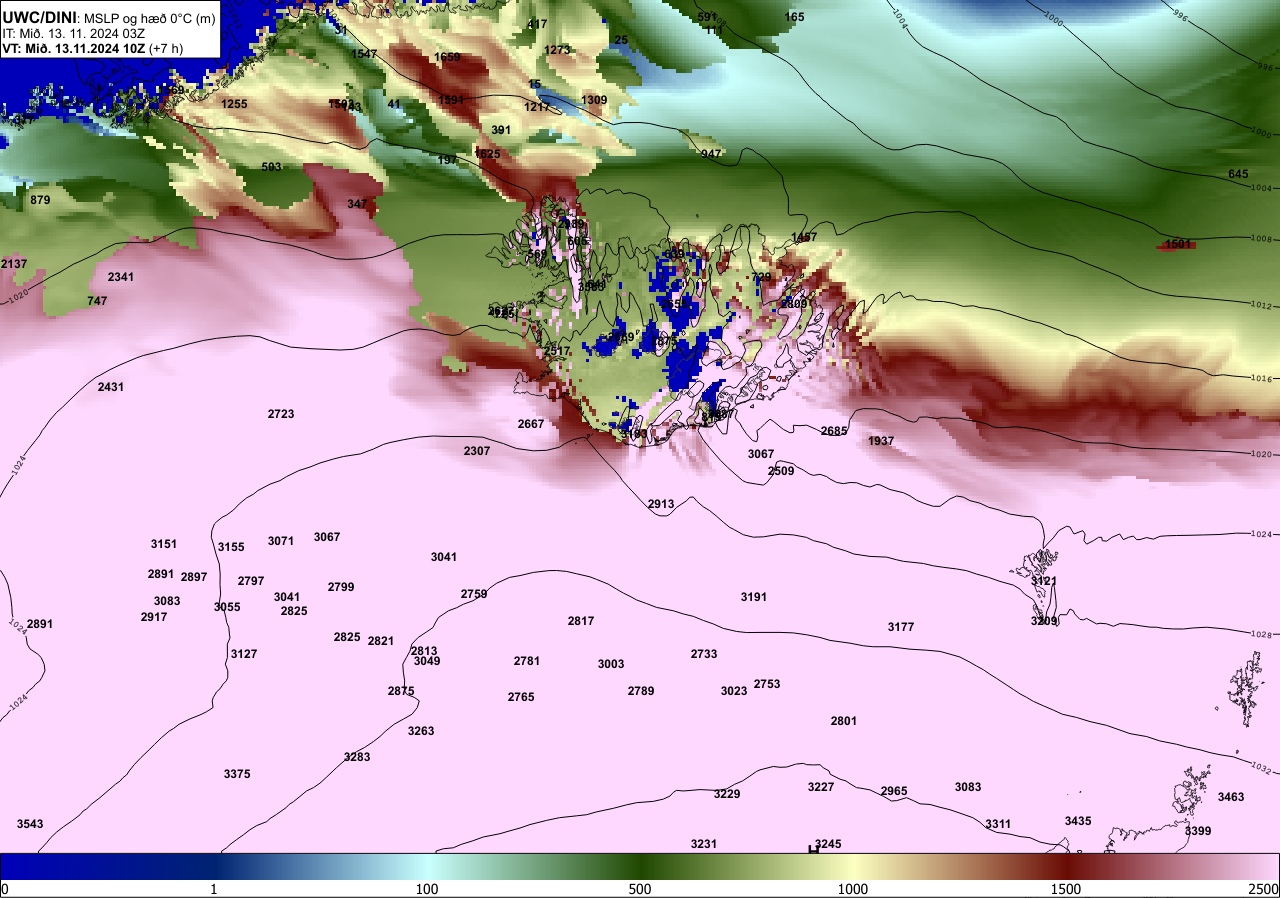The width and height of the screenshot is (1280, 898).
Task: Select the map label 2753
Action: (767, 684)
